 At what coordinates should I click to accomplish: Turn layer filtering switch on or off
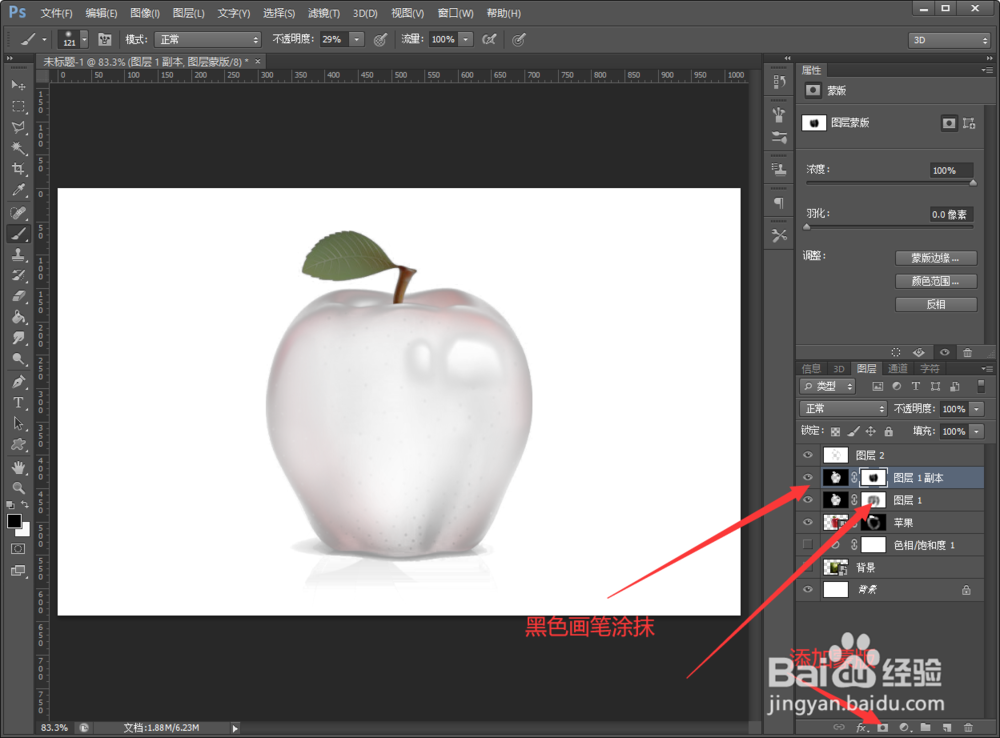tap(981, 386)
